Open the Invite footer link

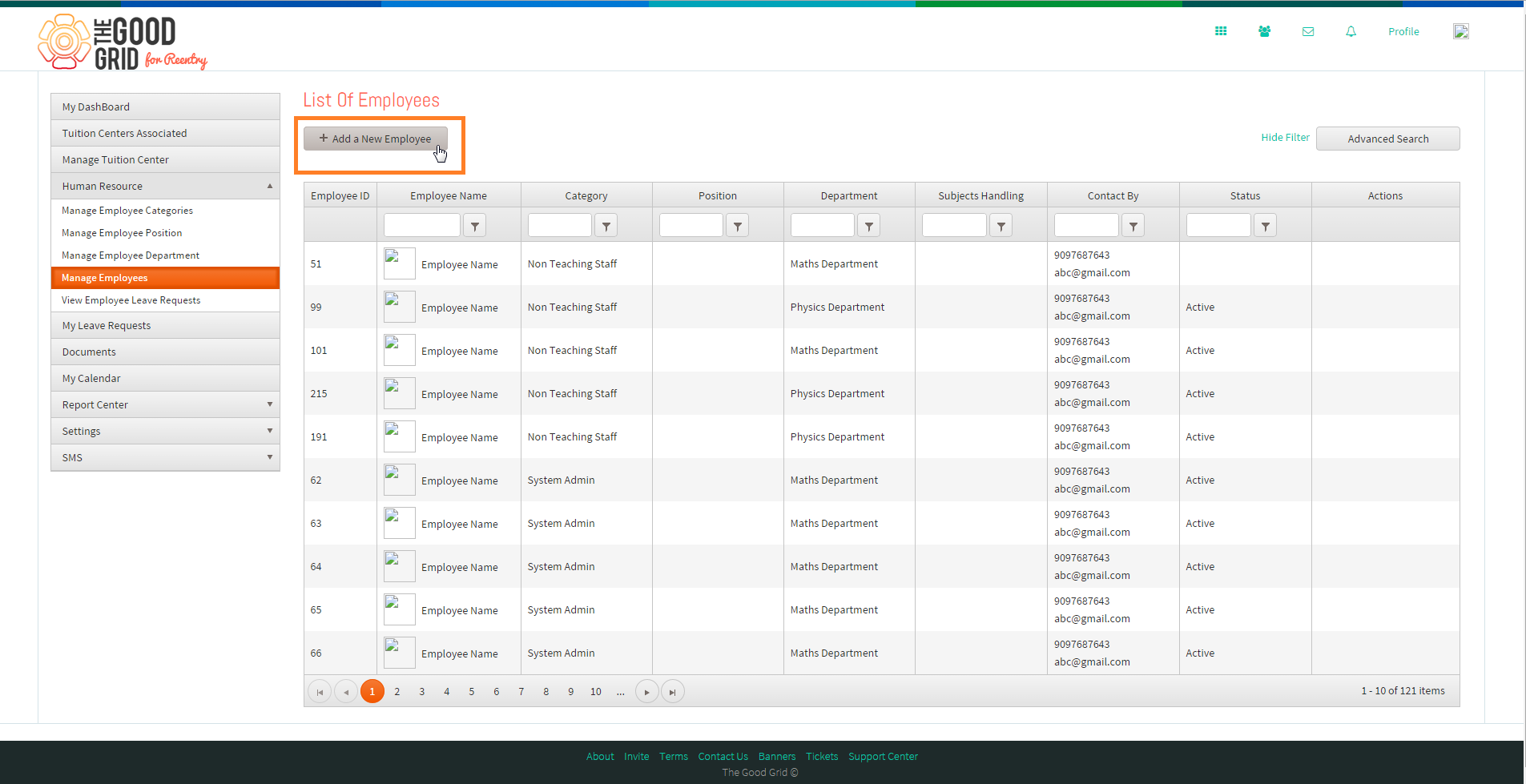point(637,757)
